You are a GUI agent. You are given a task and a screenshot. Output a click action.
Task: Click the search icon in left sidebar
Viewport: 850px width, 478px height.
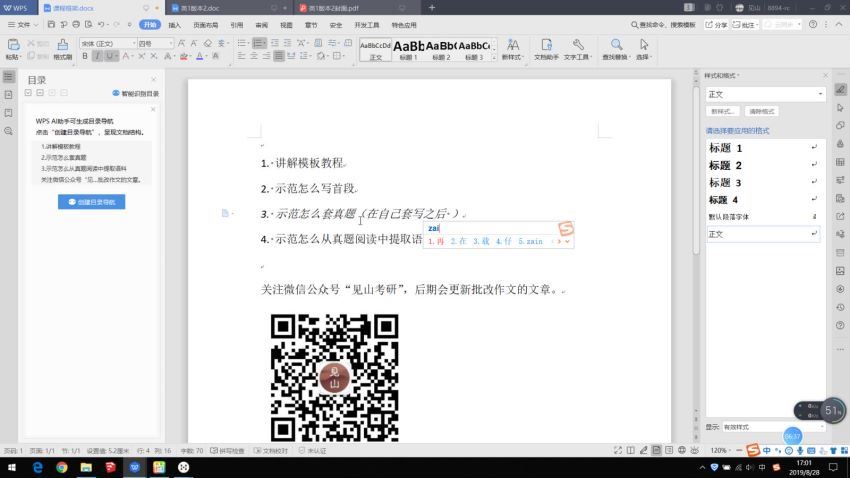point(9,131)
